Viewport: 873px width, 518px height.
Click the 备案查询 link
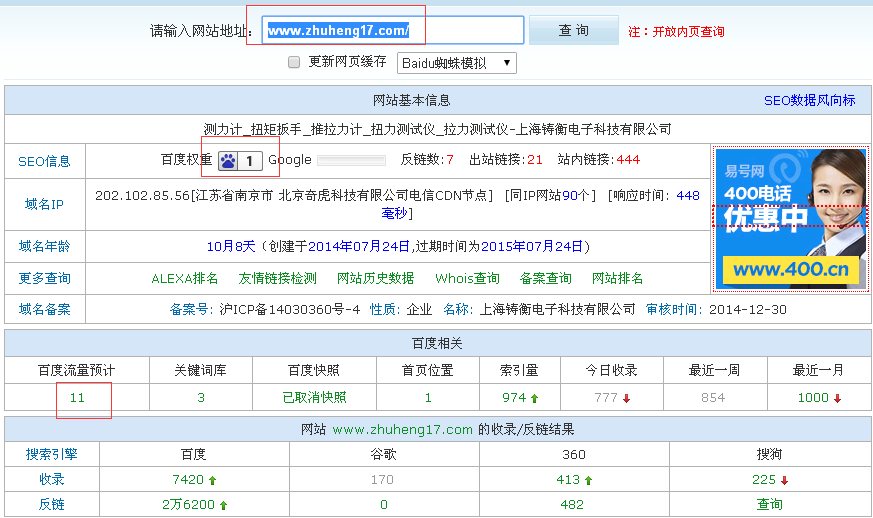pos(546,278)
